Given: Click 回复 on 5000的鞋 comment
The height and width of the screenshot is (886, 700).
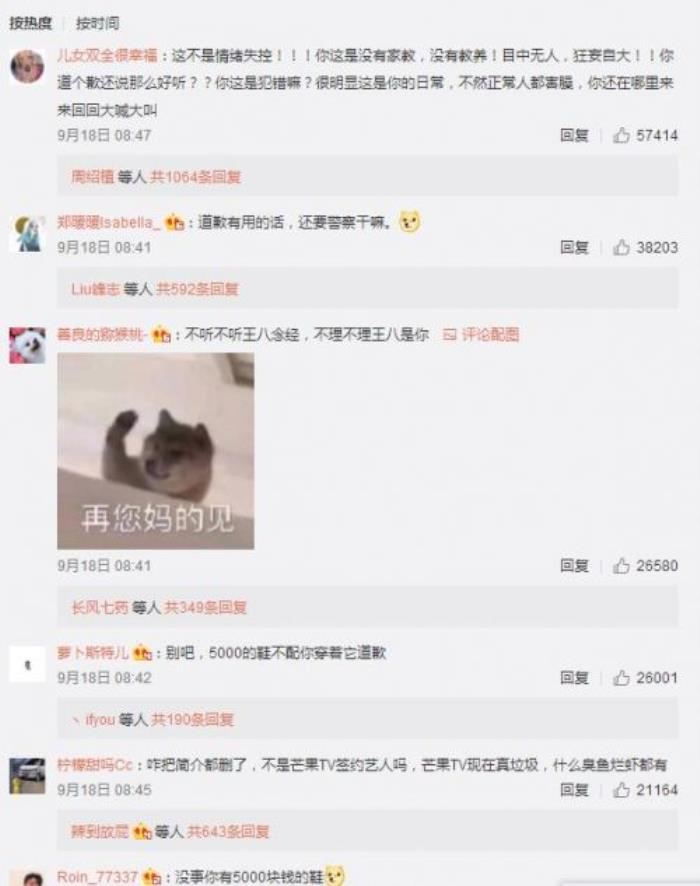Looking at the screenshot, I should coord(574,677).
